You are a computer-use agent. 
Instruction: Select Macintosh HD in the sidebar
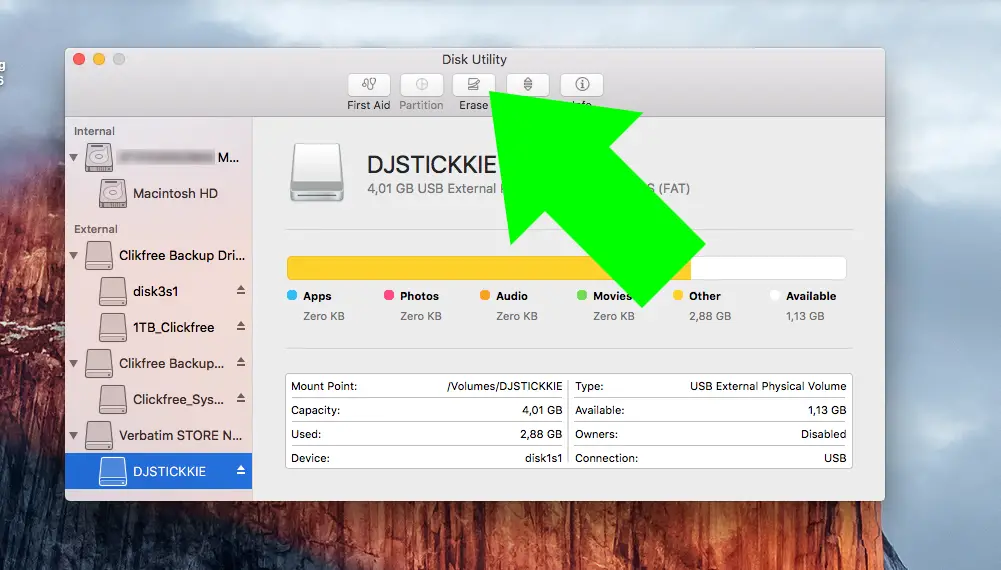coord(158,193)
